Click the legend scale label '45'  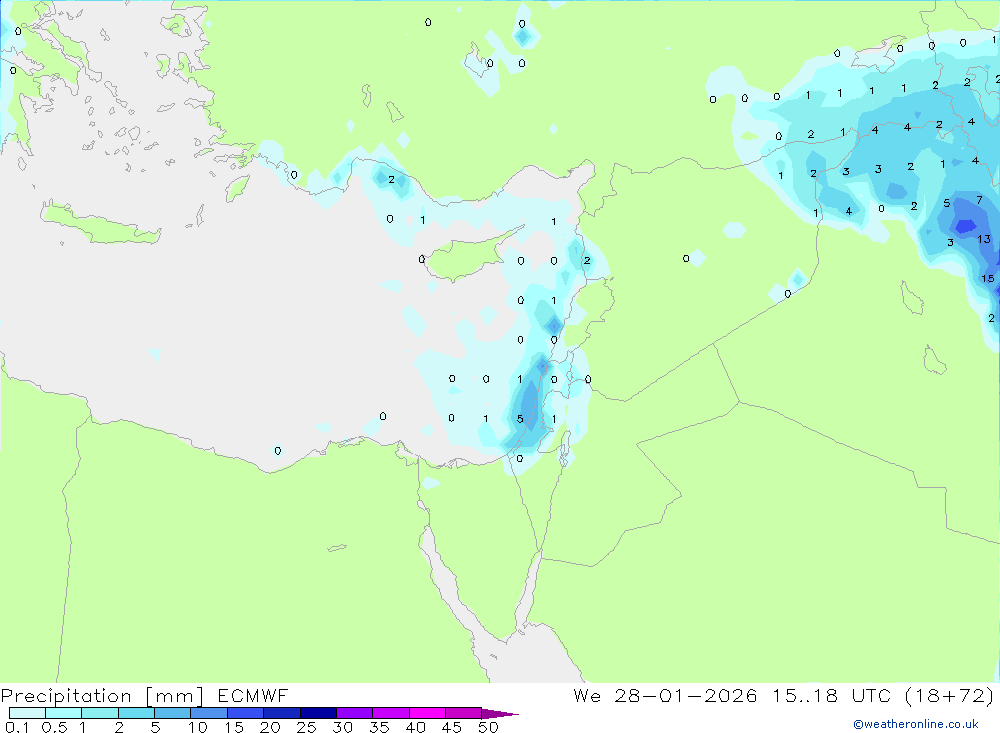(x=452, y=727)
